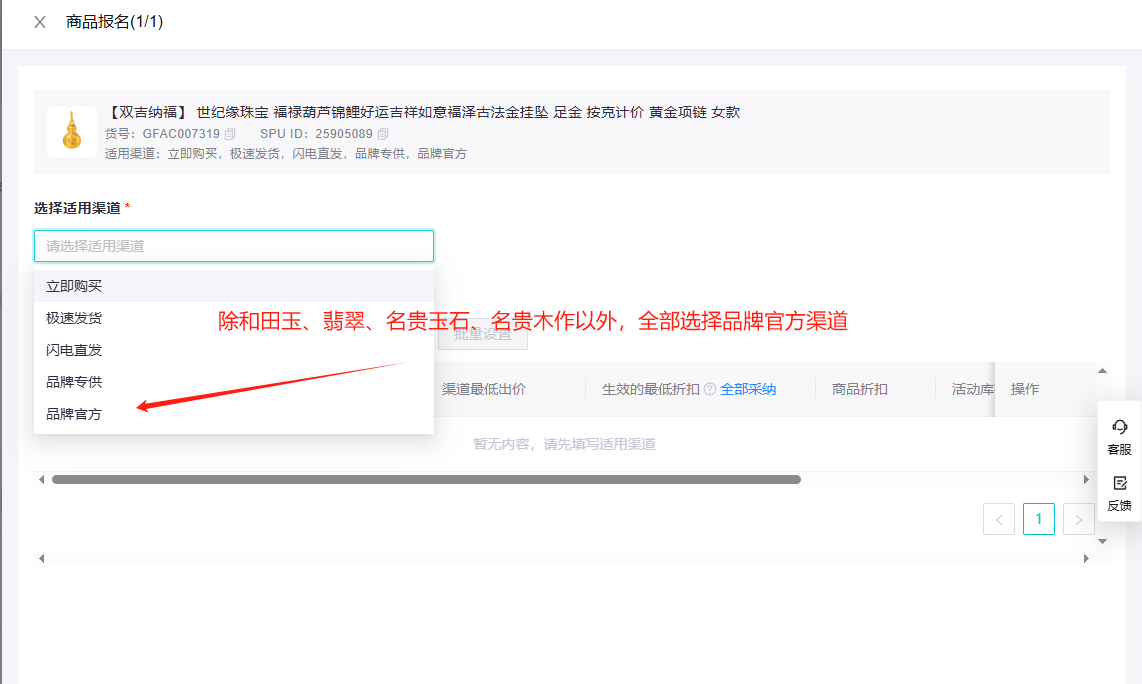Close the 商品报名 dialog
Screen dimensions: 1142x684
[40, 22]
